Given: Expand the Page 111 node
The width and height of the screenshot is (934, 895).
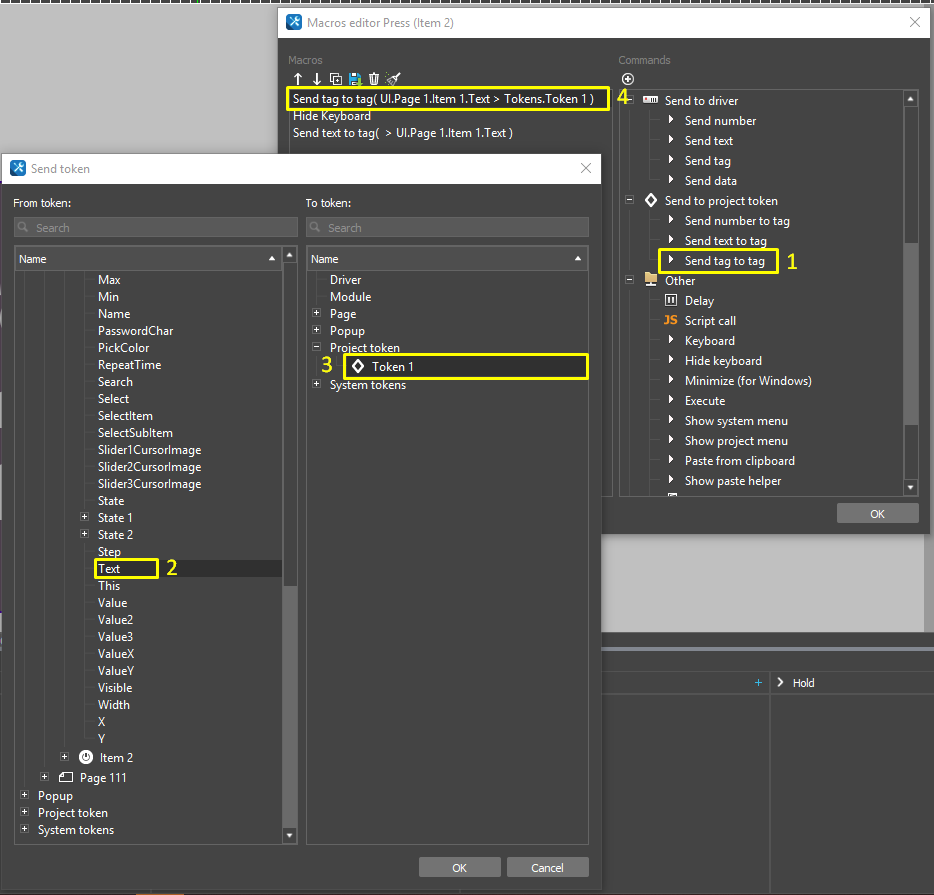Looking at the screenshot, I should (45, 778).
